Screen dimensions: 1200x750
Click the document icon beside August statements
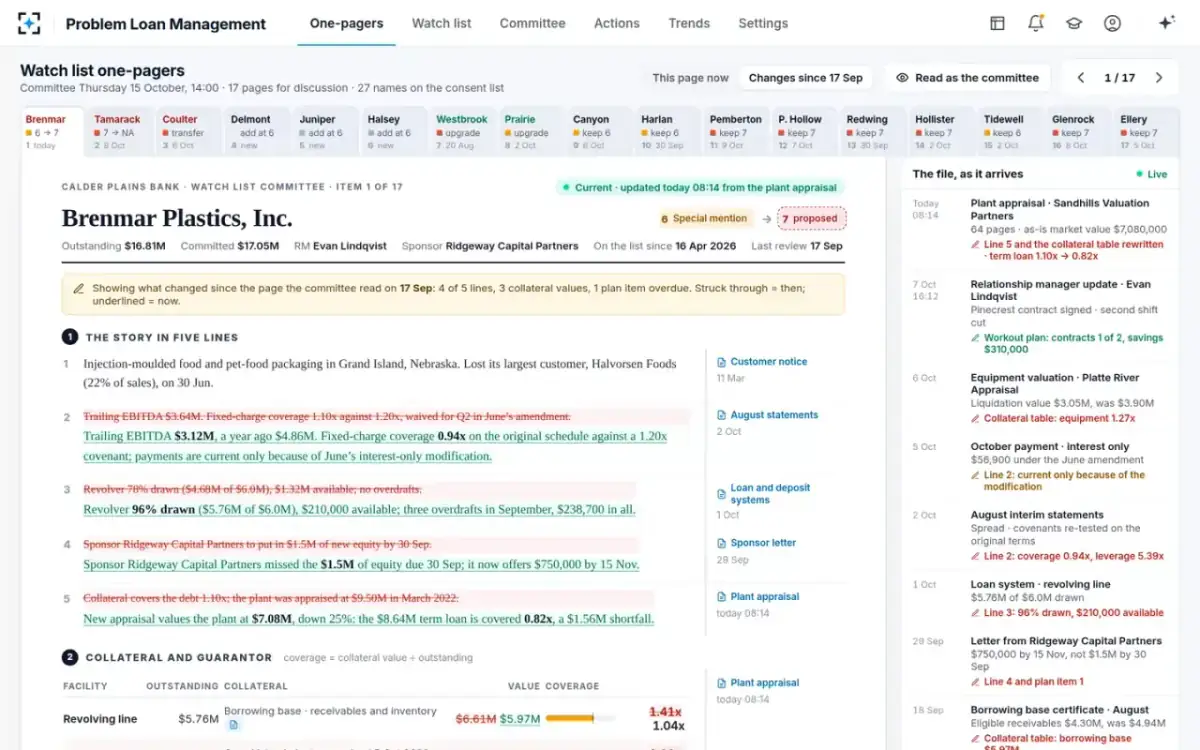(x=722, y=415)
